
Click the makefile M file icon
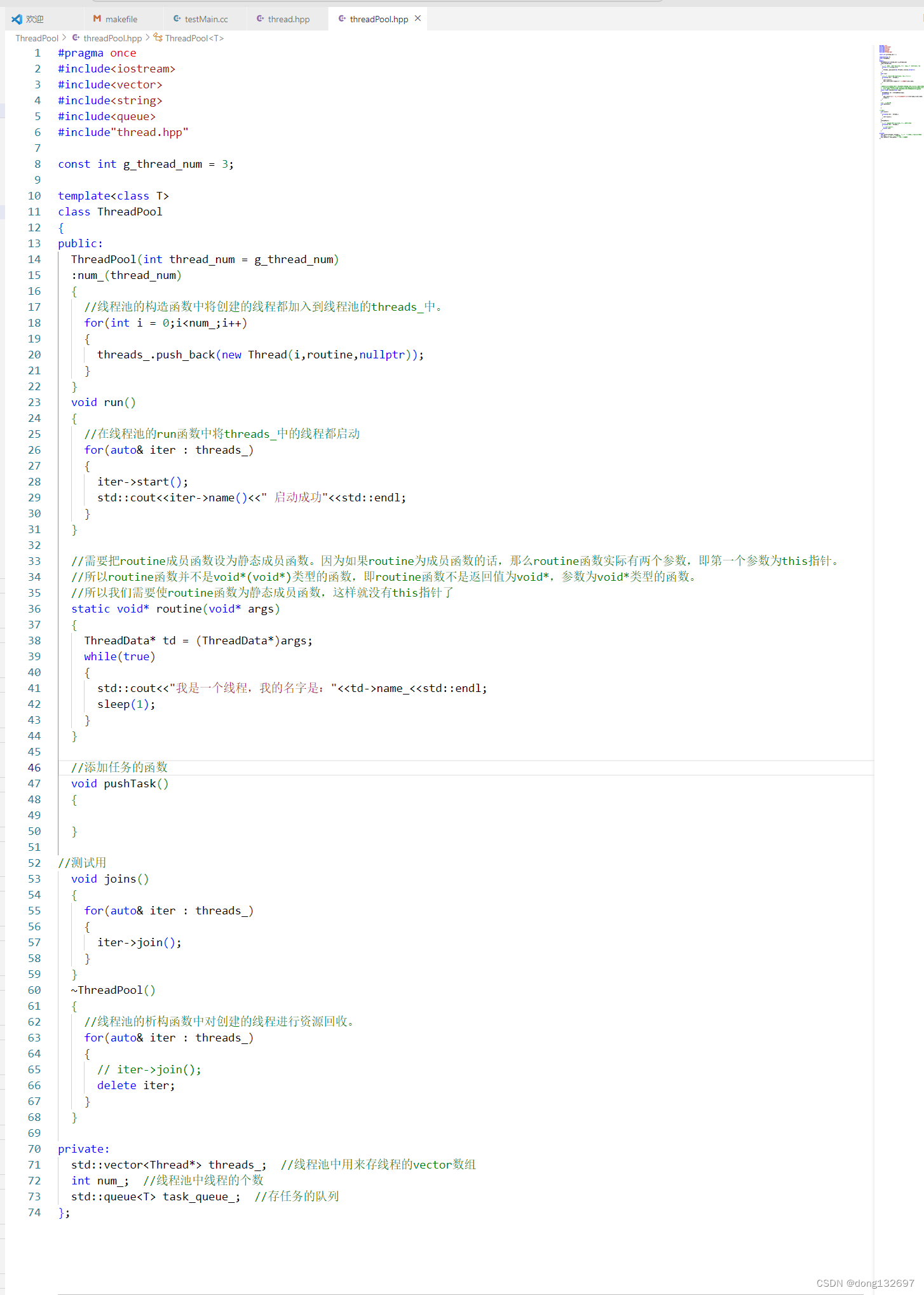pyautogui.click(x=97, y=19)
